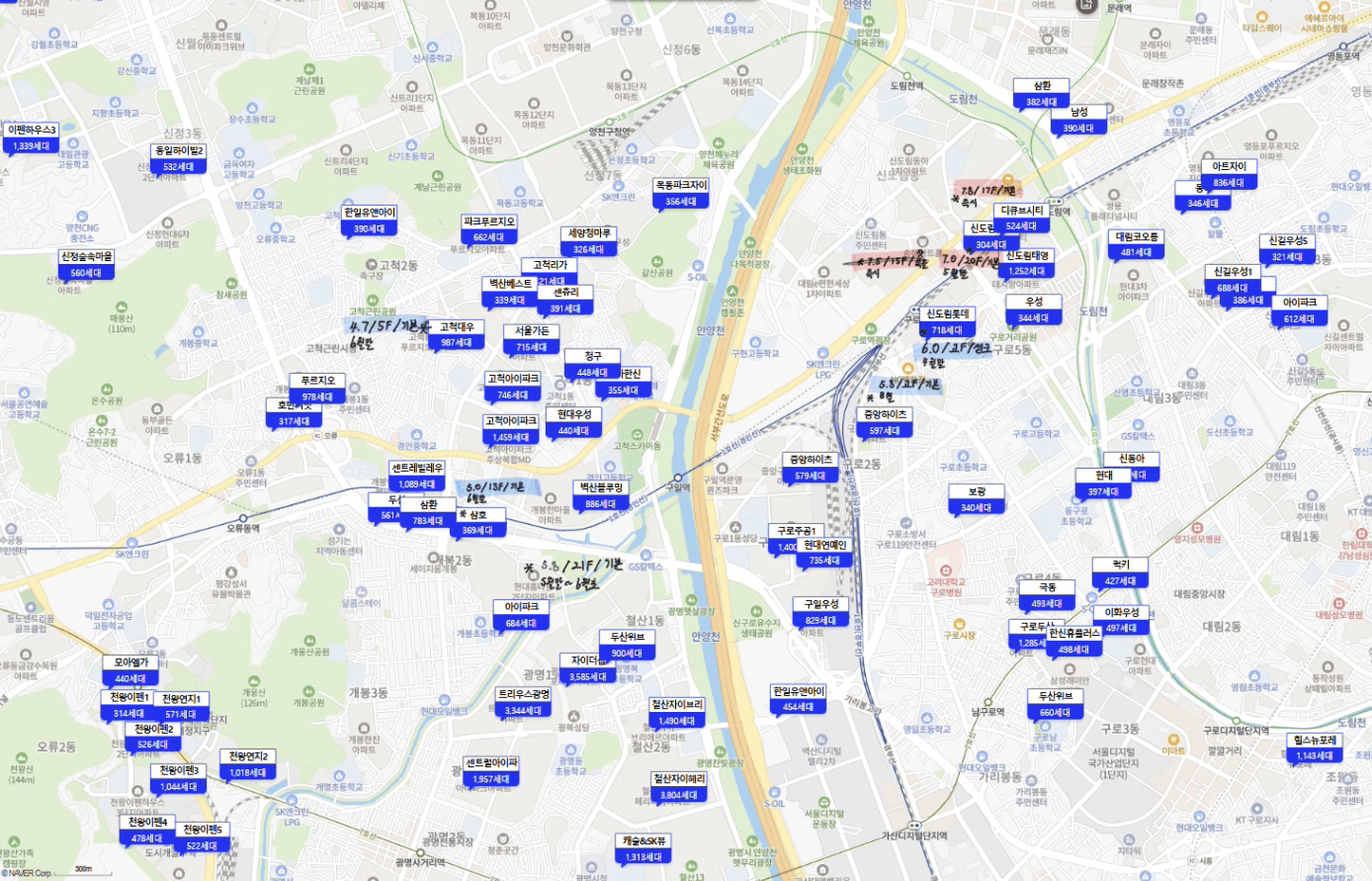The width and height of the screenshot is (1372, 881).
Task: Open the 대림코오롱 481세대 marker
Action: pos(1136,244)
